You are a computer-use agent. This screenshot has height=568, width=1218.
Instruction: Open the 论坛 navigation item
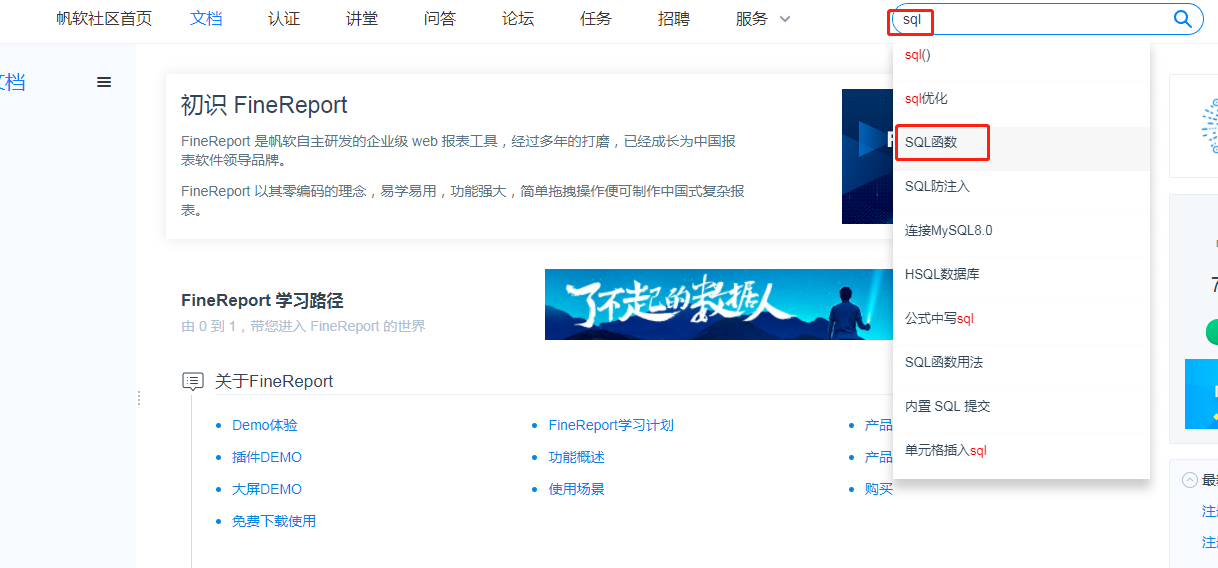tap(518, 19)
